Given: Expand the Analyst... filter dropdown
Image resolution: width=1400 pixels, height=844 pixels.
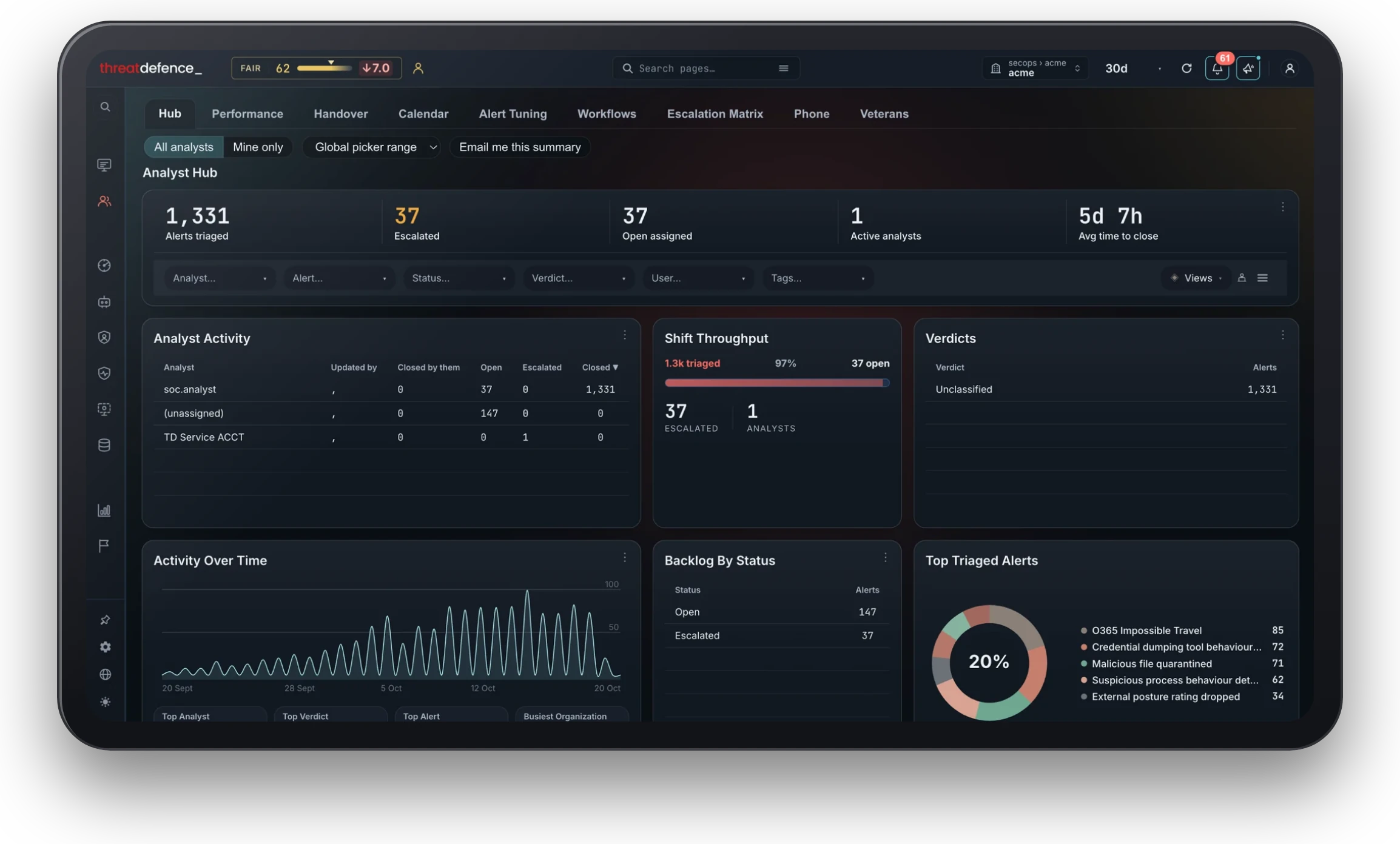Looking at the screenshot, I should point(220,278).
